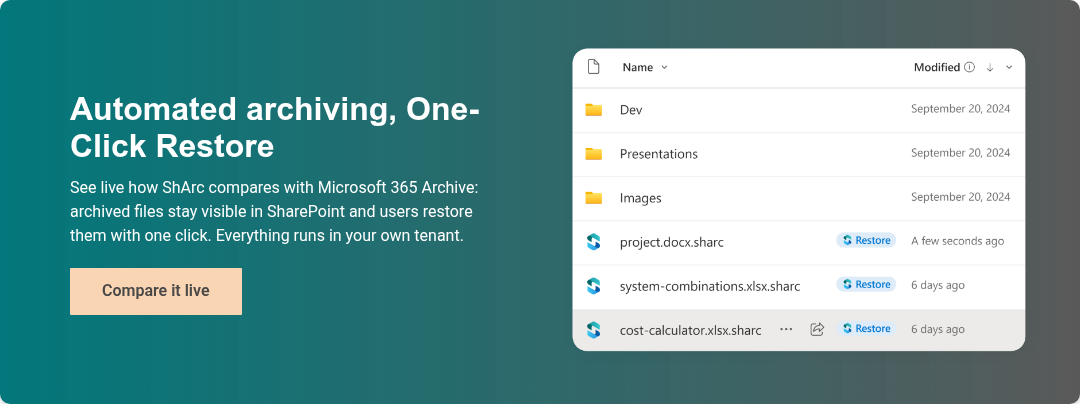Click ShArc icon beside project.docx.sharc

pos(593,242)
